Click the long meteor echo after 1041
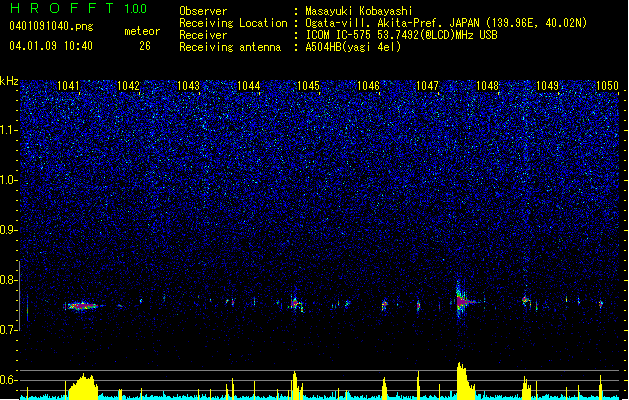The image size is (629, 400). 82,306
